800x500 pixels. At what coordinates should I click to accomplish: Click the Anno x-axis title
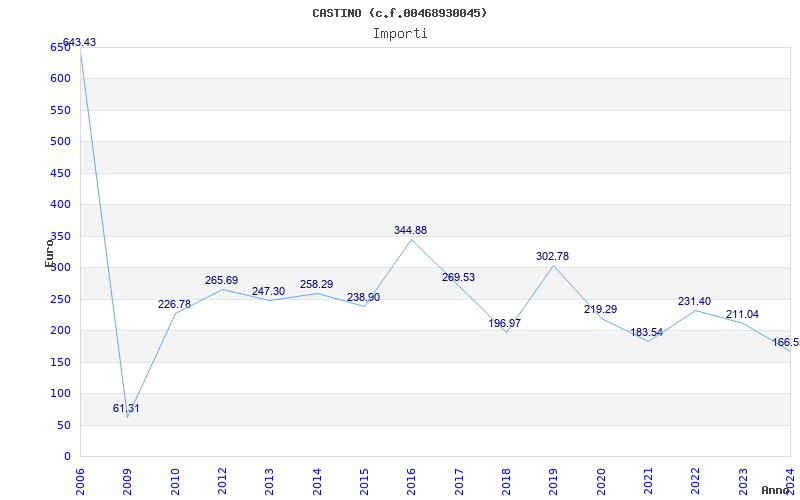click(775, 490)
